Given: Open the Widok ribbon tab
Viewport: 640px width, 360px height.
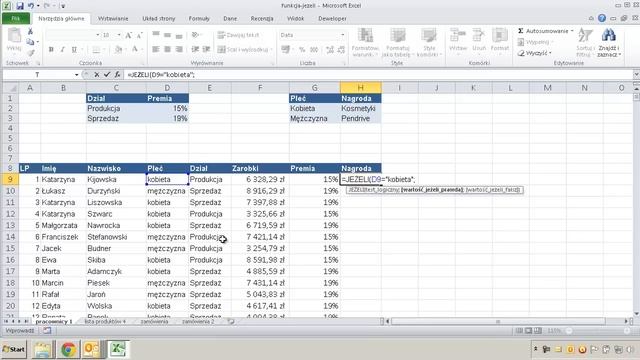Looking at the screenshot, I should [296, 19].
